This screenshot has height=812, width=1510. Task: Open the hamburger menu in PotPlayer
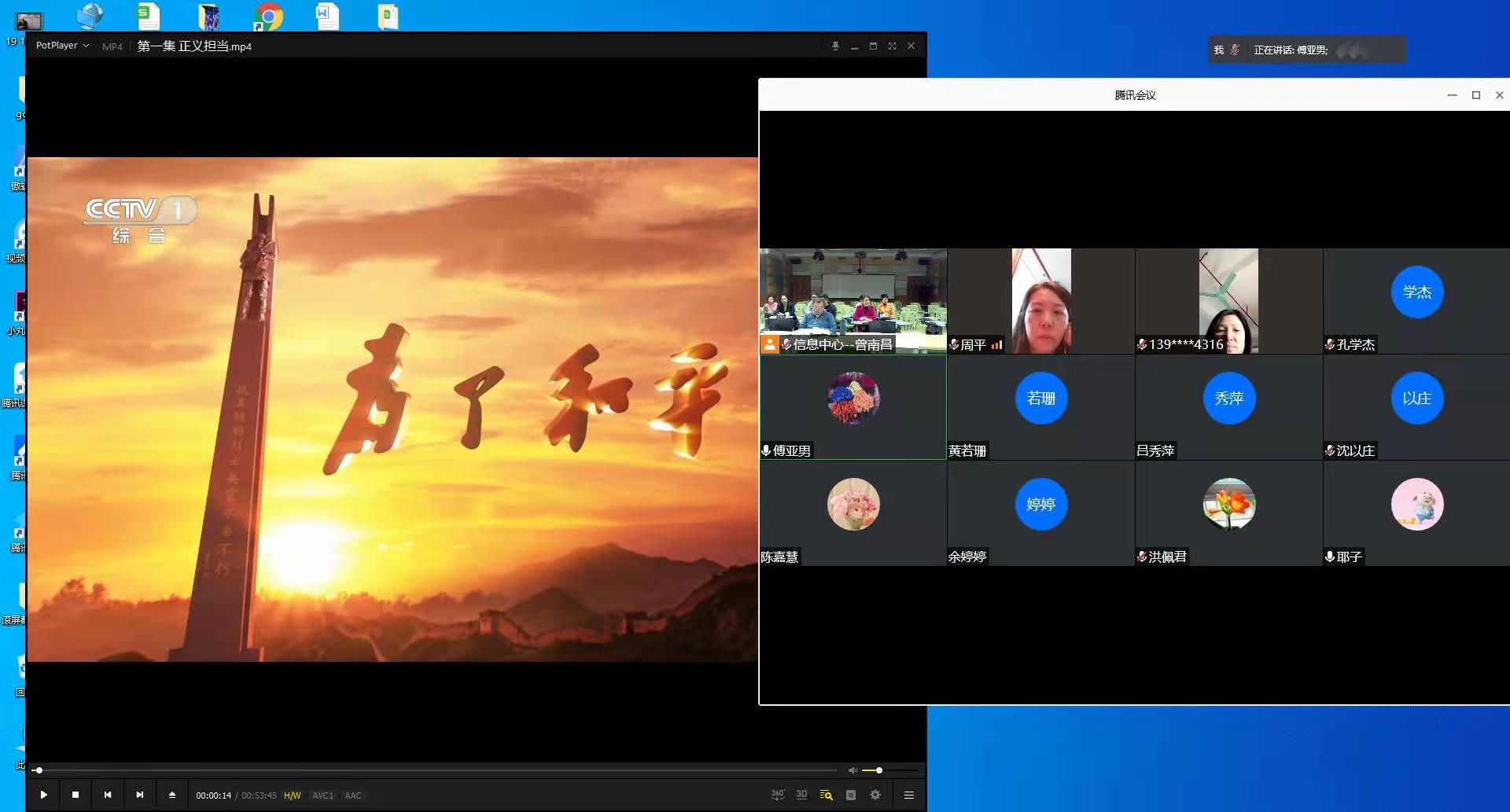[909, 795]
